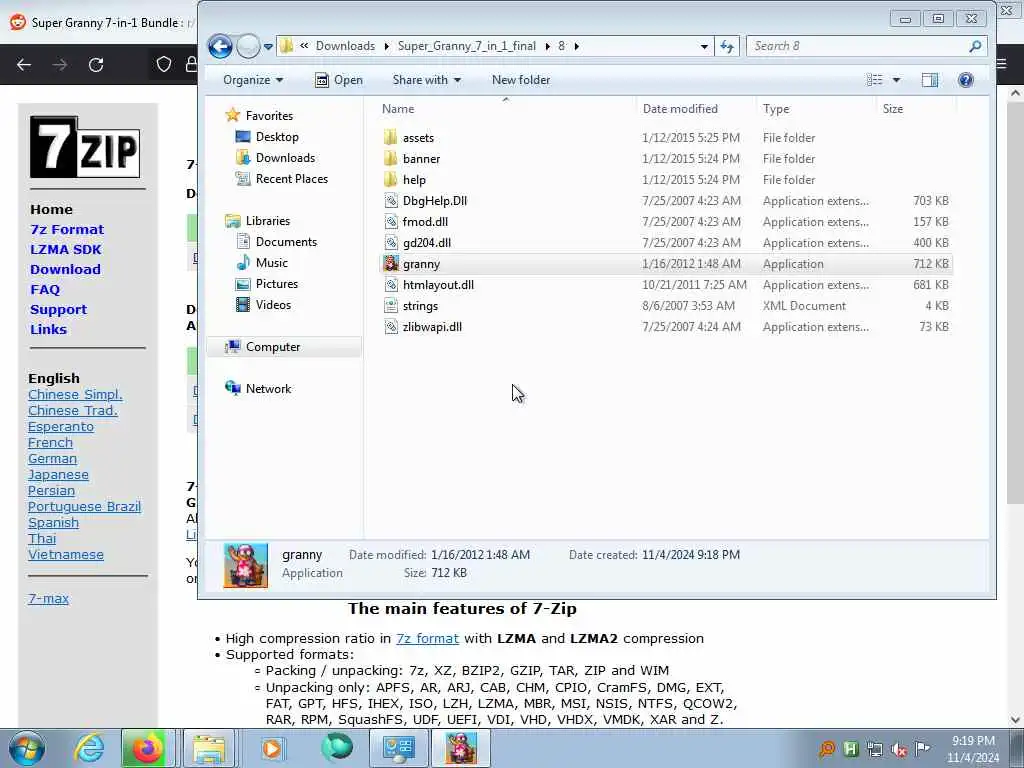Open the Download link on 7-Zip page
Viewport: 1024px width, 768px height.
pyautogui.click(x=65, y=269)
